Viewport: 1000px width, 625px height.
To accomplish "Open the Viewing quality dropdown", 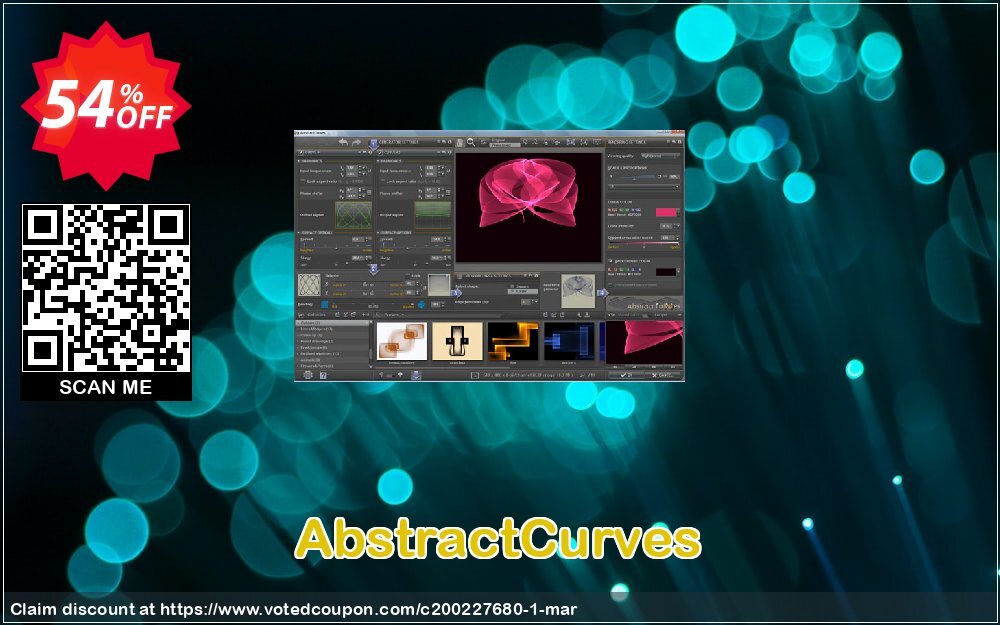I will tap(659, 156).
